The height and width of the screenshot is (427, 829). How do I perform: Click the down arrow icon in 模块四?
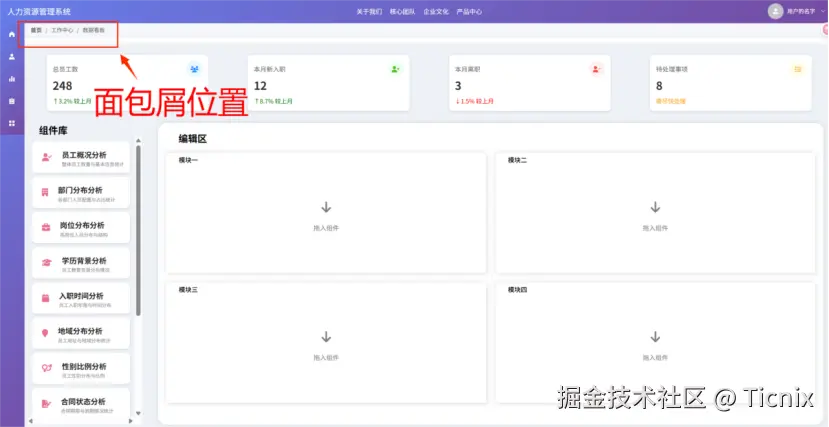[655, 337]
